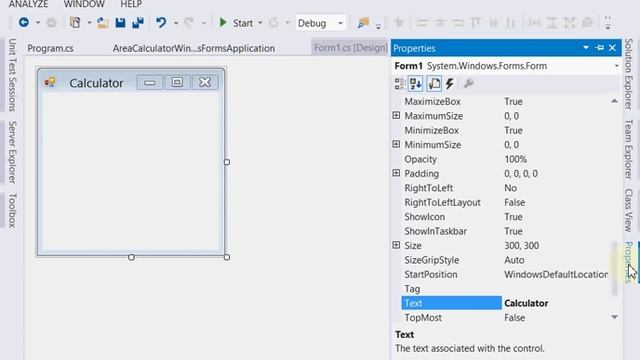Open the WINDOW menu
This screenshot has height=360, width=640.
84,4
